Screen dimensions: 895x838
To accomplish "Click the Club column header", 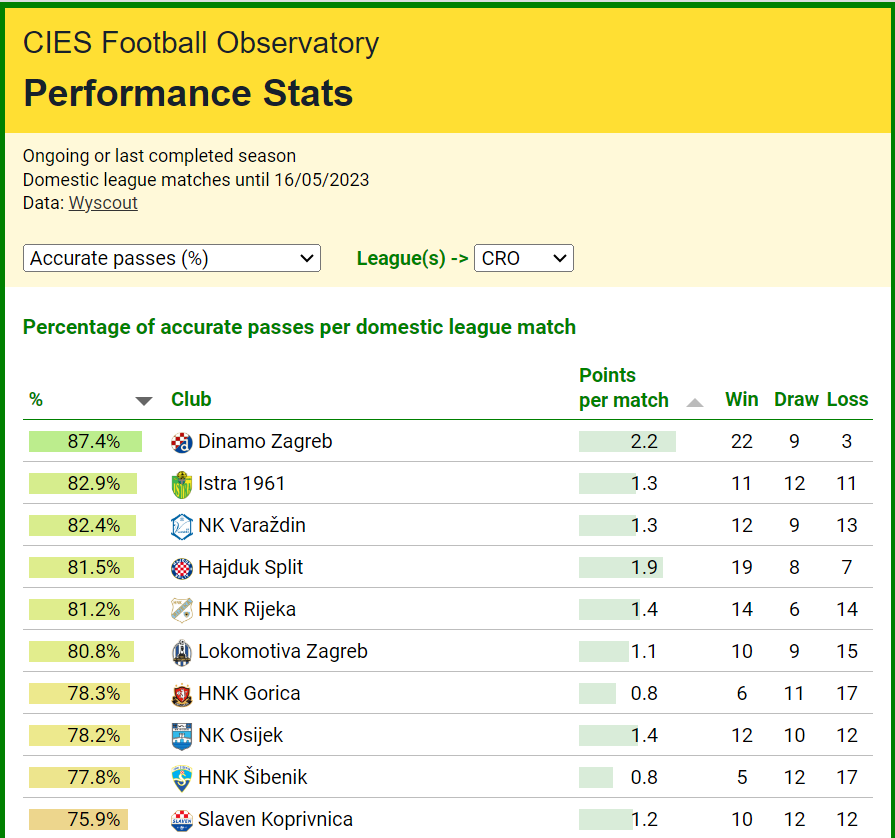I will pos(191,399).
